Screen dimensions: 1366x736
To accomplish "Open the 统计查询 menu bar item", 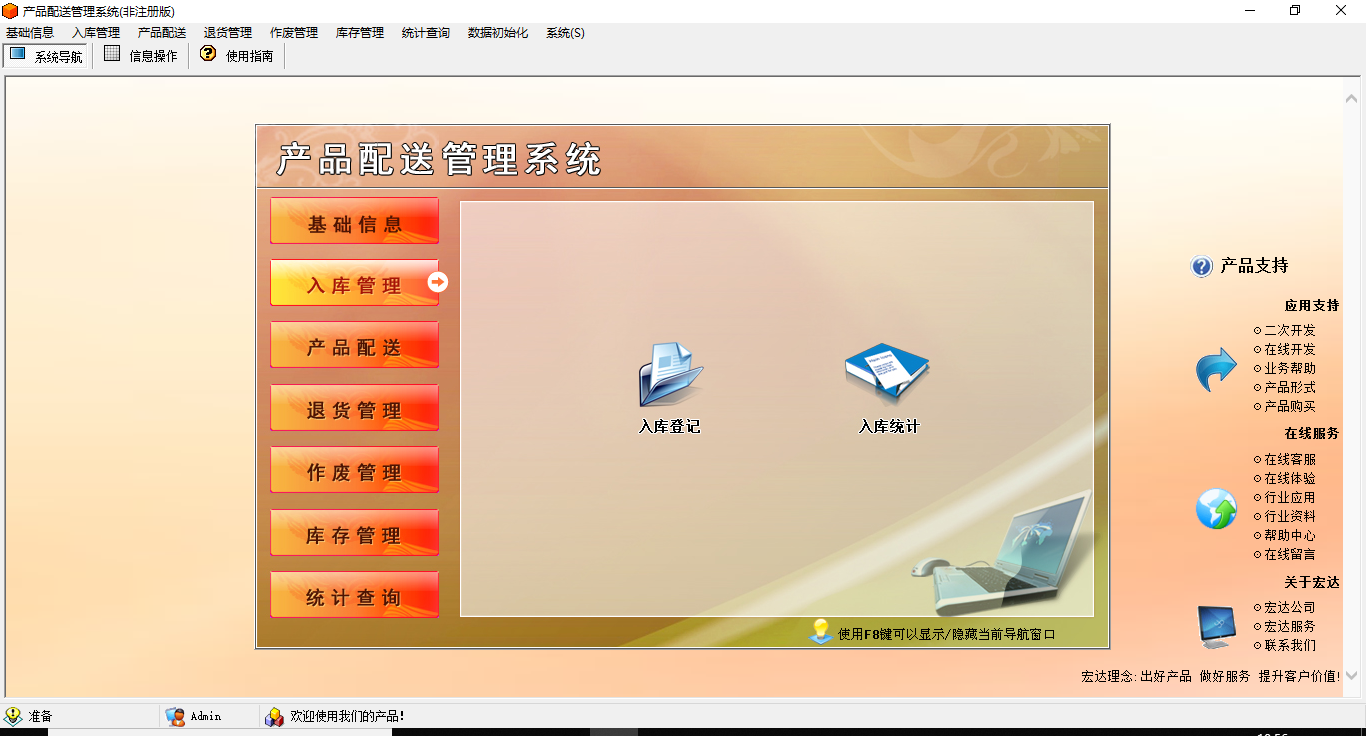I will pyautogui.click(x=426, y=33).
